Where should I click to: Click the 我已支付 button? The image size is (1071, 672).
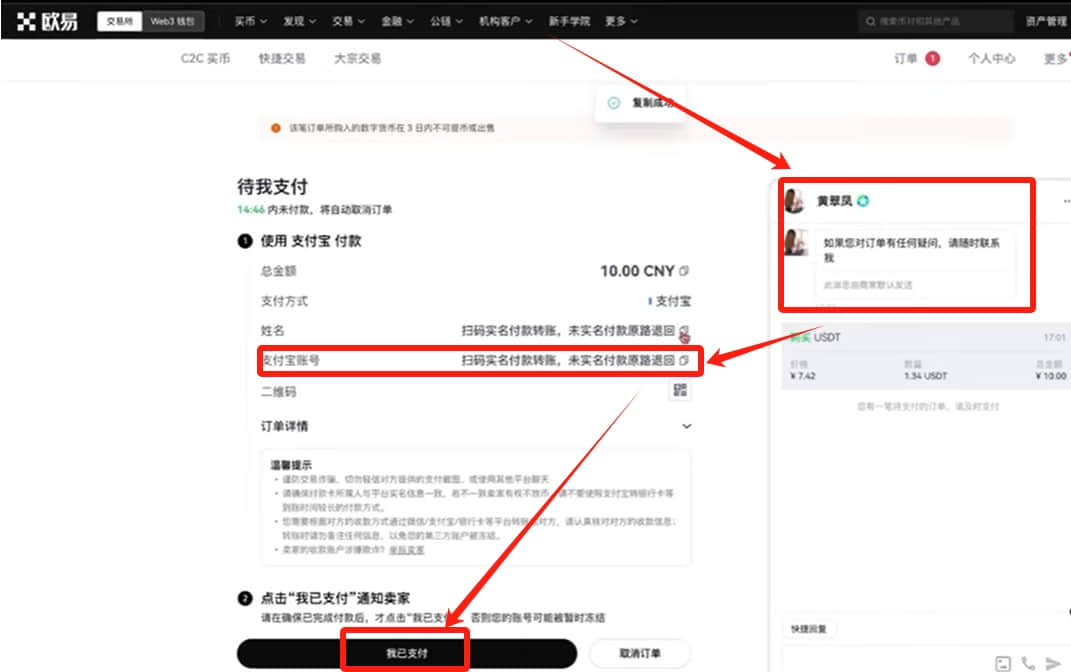(x=406, y=654)
